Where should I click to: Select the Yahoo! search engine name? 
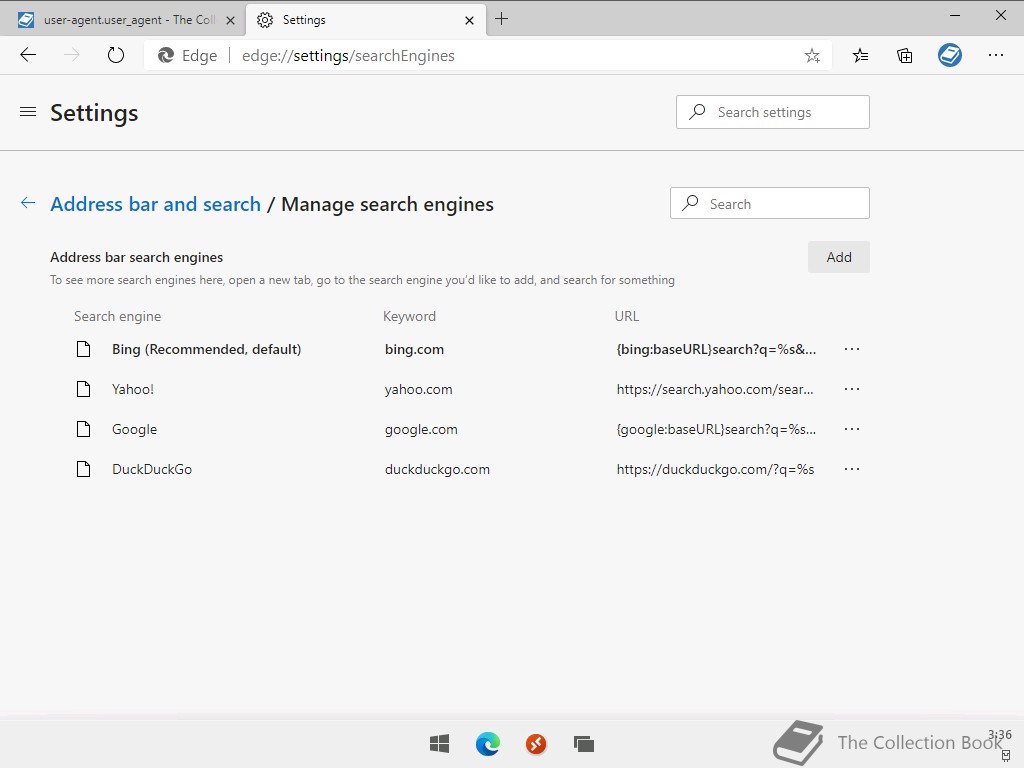click(x=133, y=389)
